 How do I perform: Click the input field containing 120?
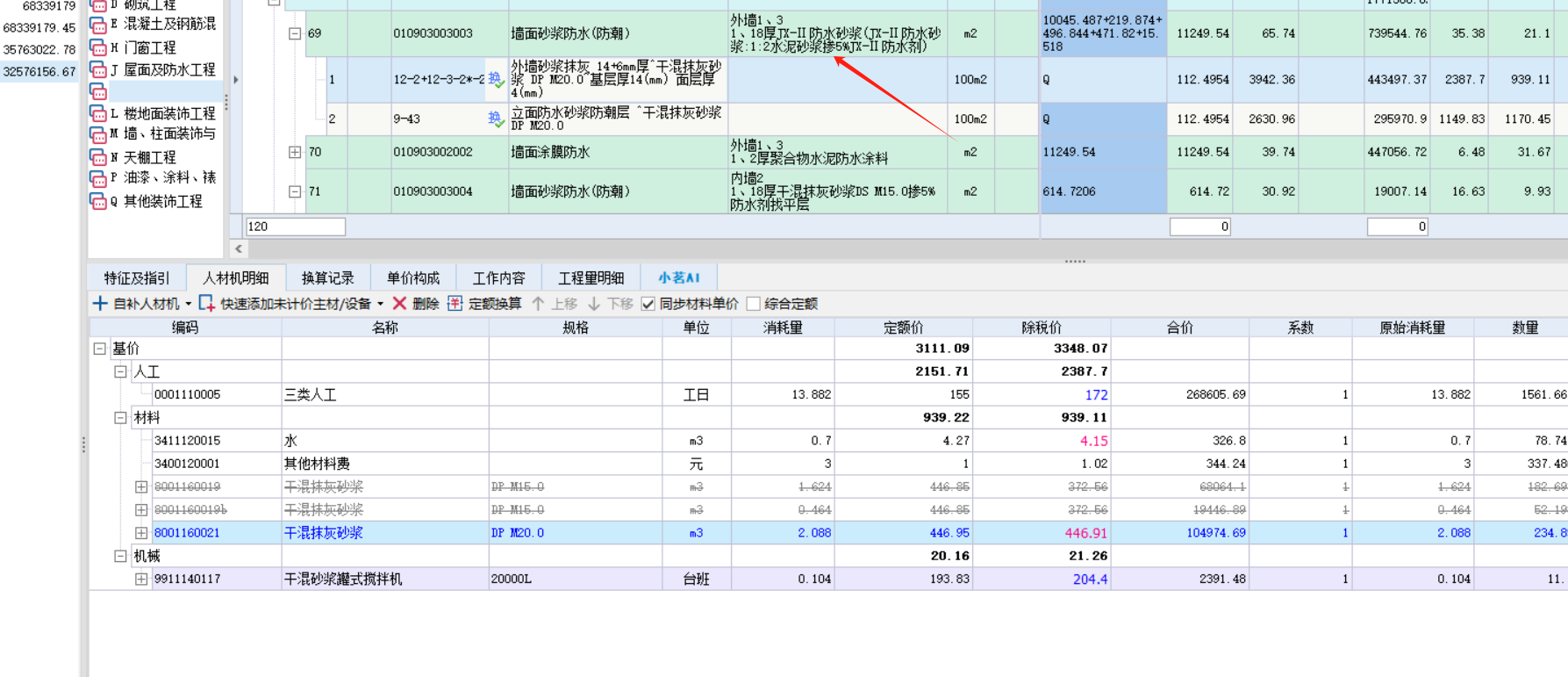point(296,227)
